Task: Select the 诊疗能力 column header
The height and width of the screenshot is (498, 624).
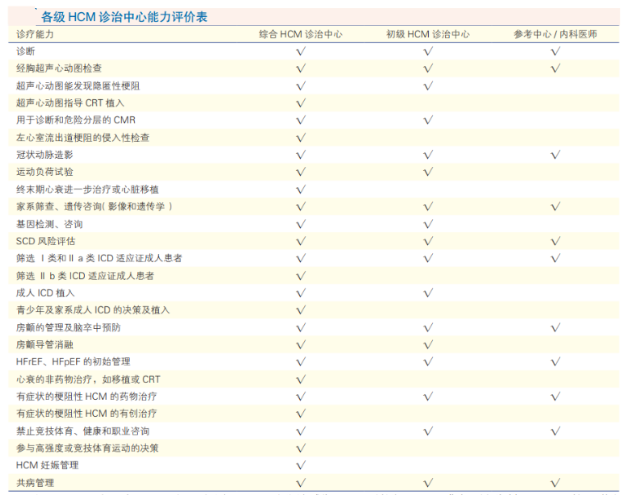Action: tap(35, 34)
